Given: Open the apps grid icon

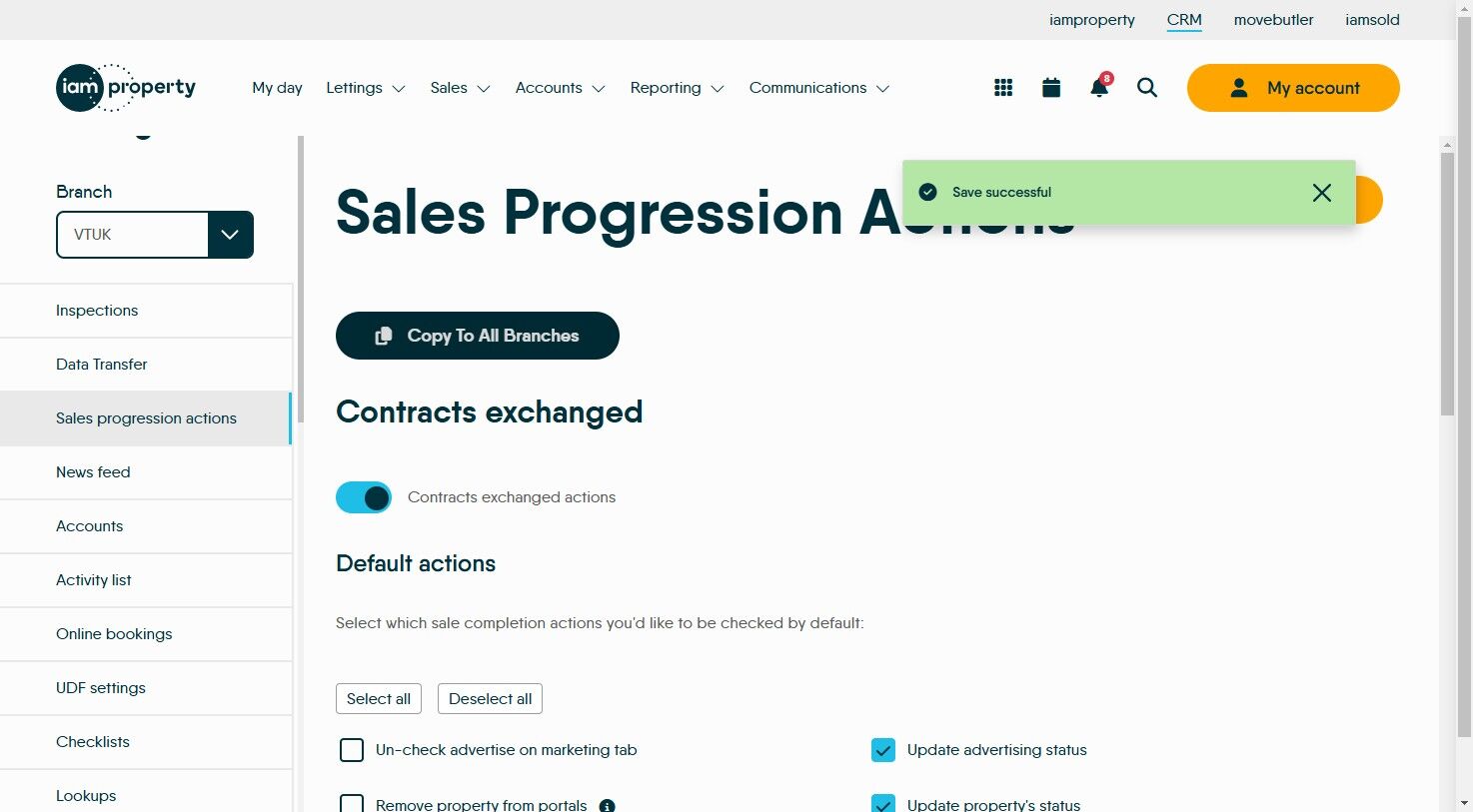Looking at the screenshot, I should pos(1003,88).
